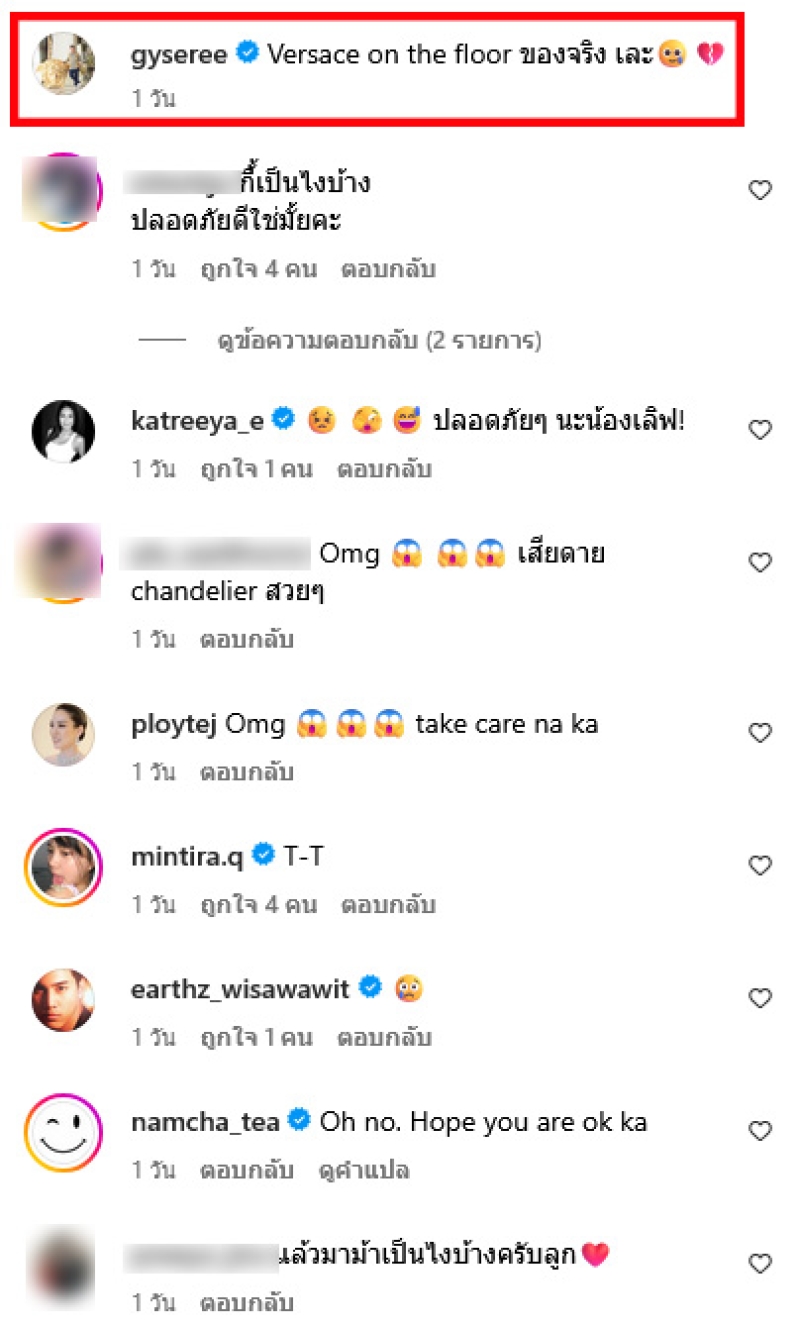View namcha_tea's smiley story avatar
The width and height of the screenshot is (800, 1329).
(64, 1132)
